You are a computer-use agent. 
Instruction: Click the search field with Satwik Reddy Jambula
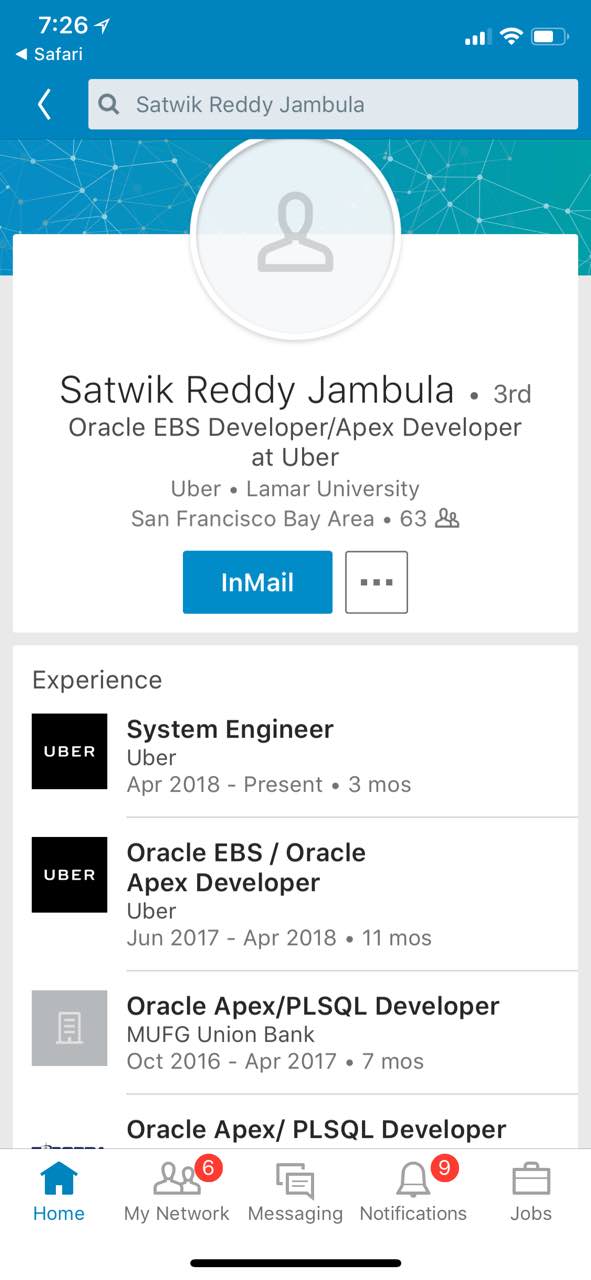(333, 104)
